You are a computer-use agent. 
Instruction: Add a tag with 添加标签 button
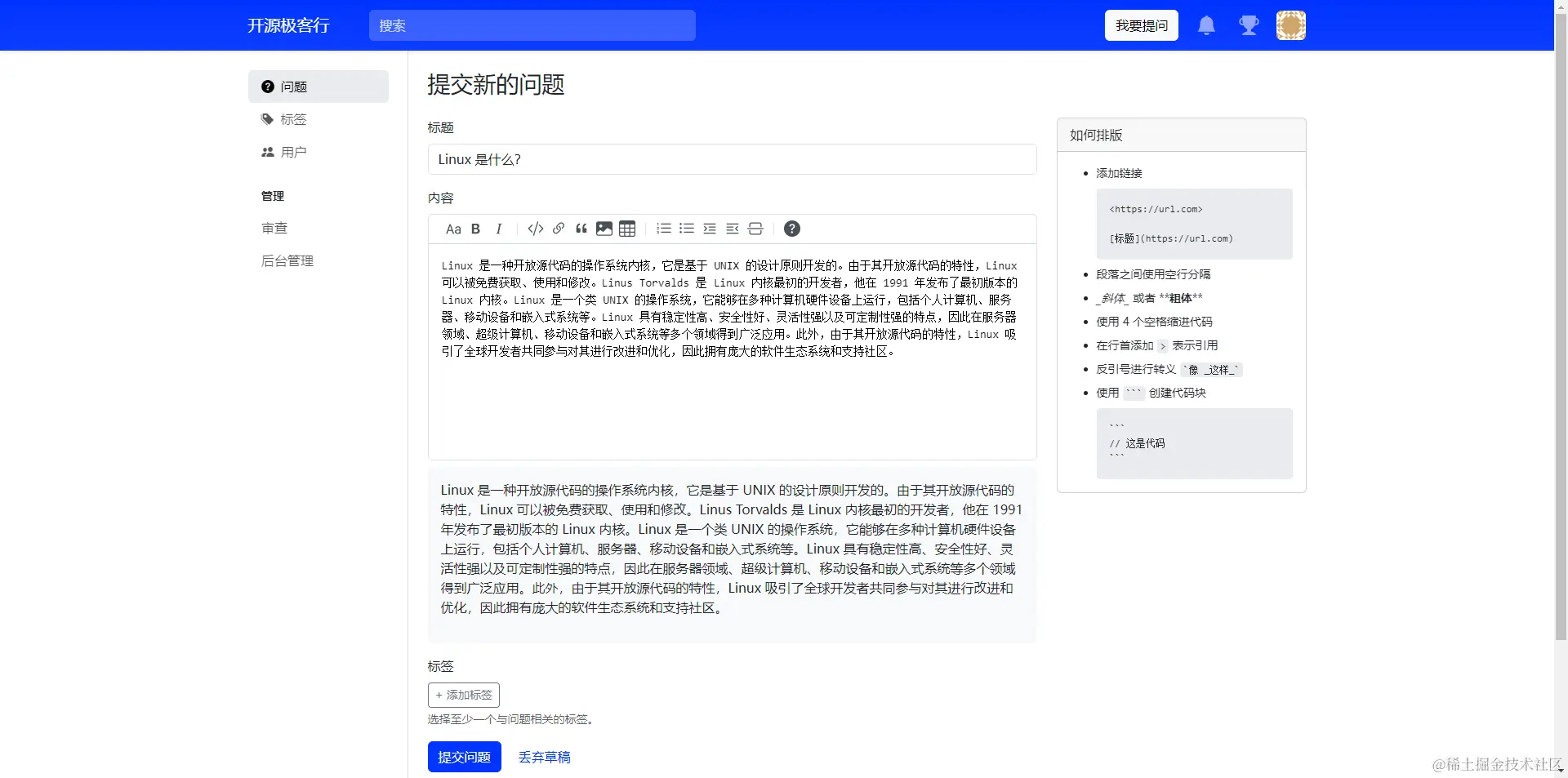(464, 696)
